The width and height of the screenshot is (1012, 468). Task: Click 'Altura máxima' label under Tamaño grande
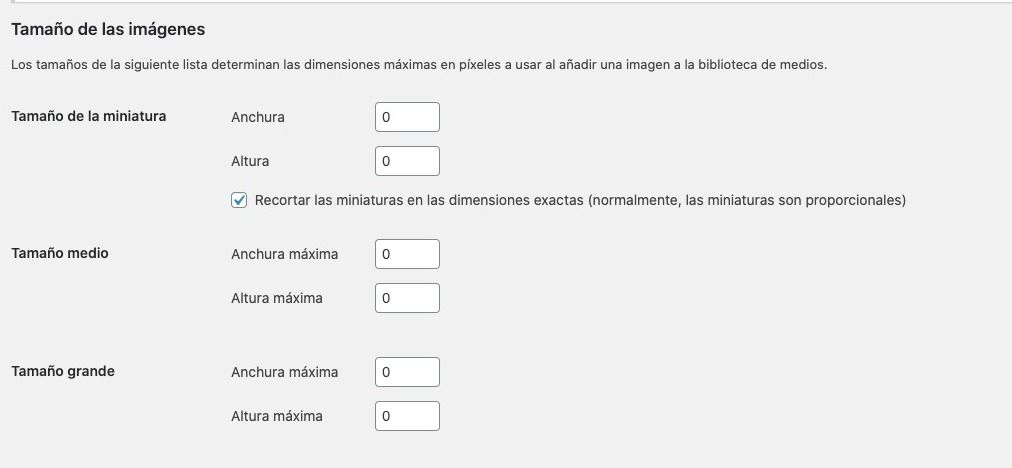(277, 416)
